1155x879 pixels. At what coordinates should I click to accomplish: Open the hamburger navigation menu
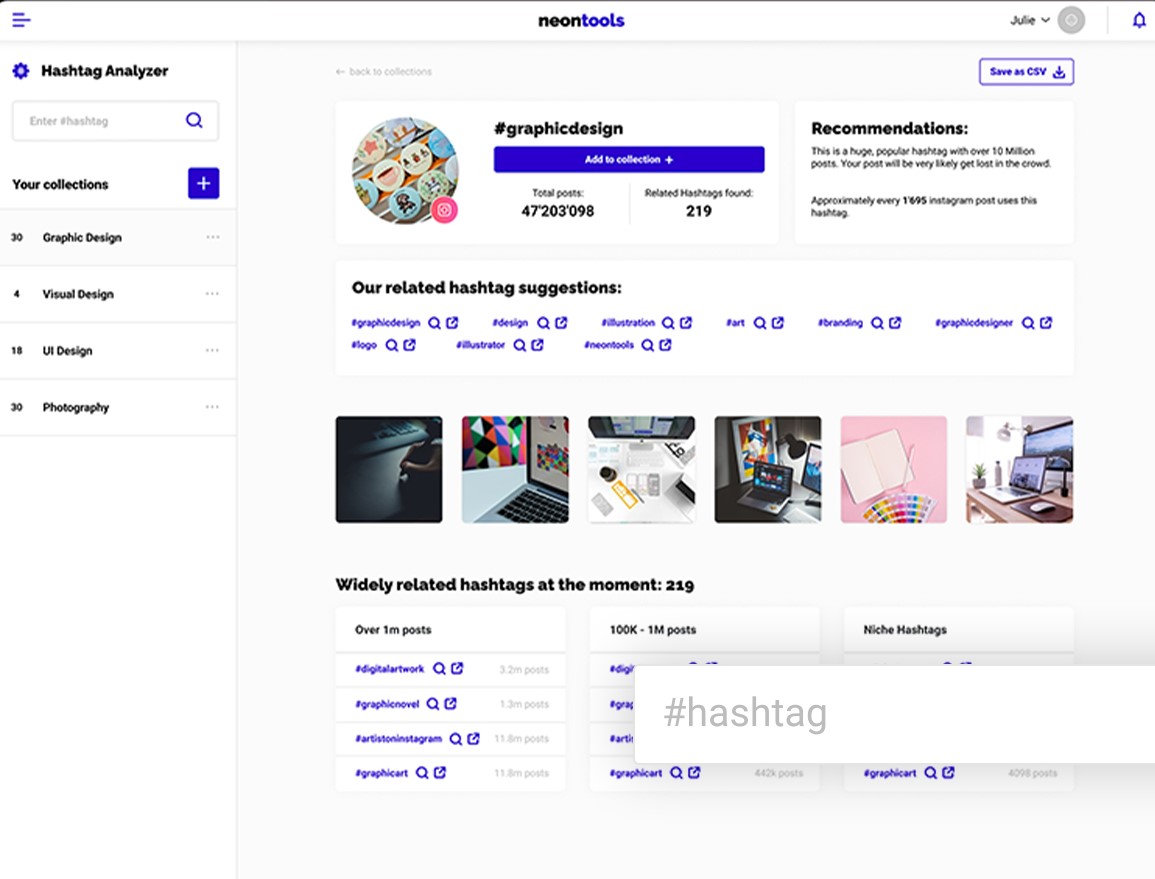point(21,19)
